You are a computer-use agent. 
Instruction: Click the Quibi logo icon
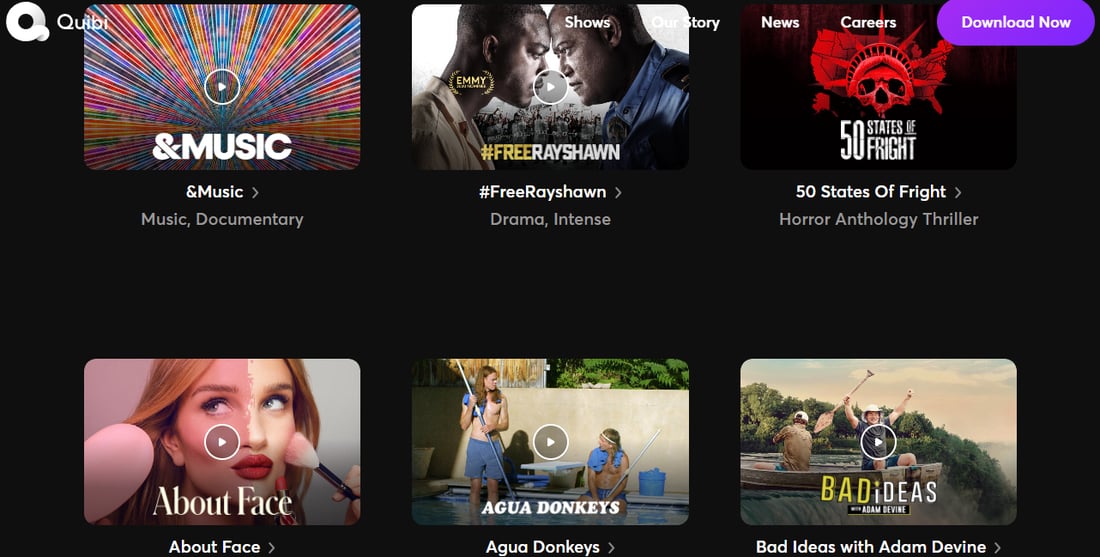point(27,22)
